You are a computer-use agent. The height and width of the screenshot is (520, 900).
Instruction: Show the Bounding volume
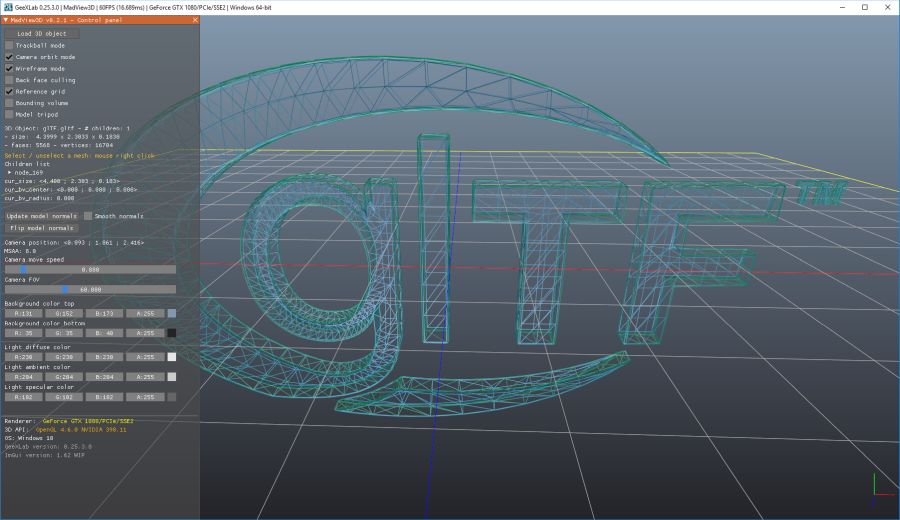pos(9,103)
